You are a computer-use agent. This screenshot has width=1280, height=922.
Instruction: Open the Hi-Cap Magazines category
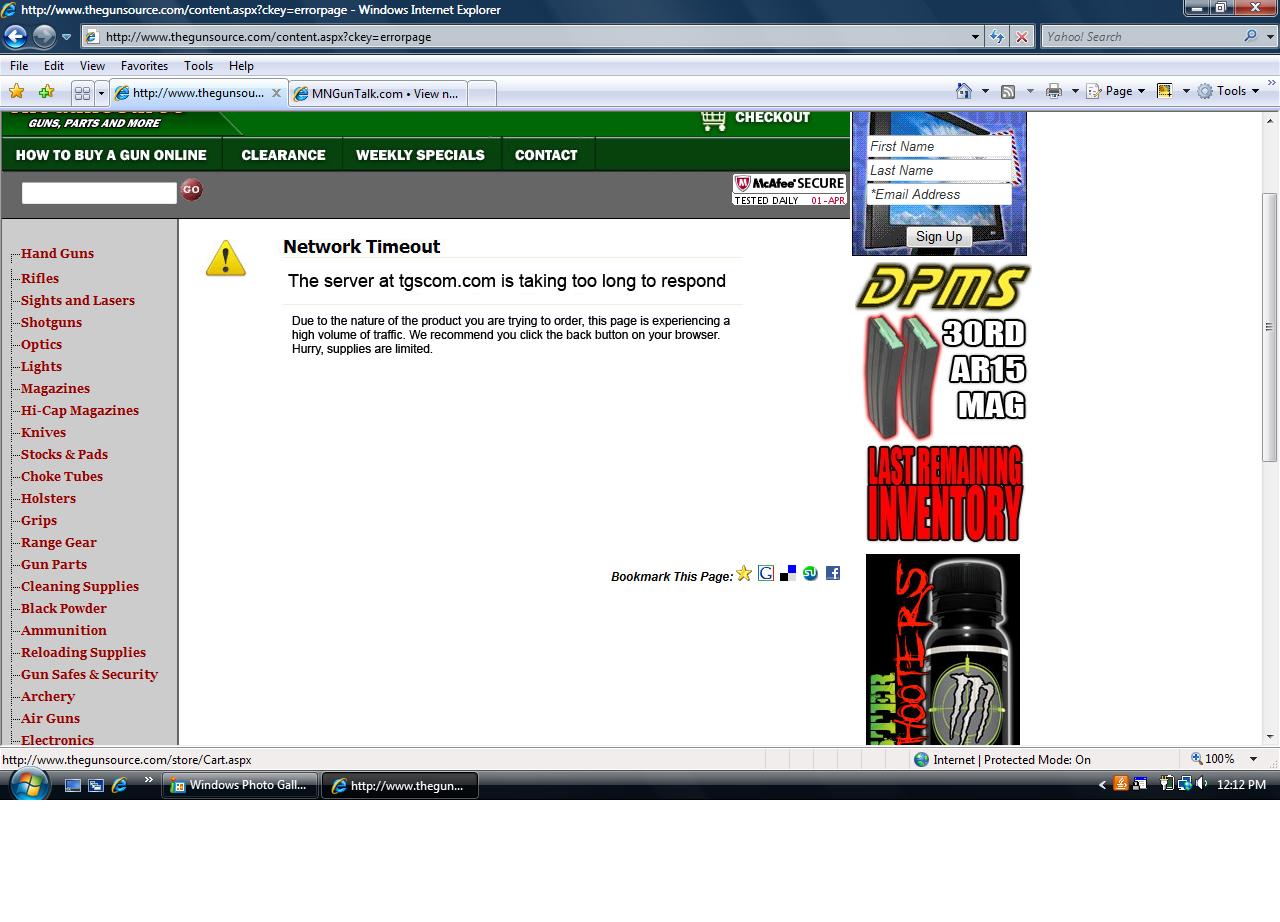[80, 410]
